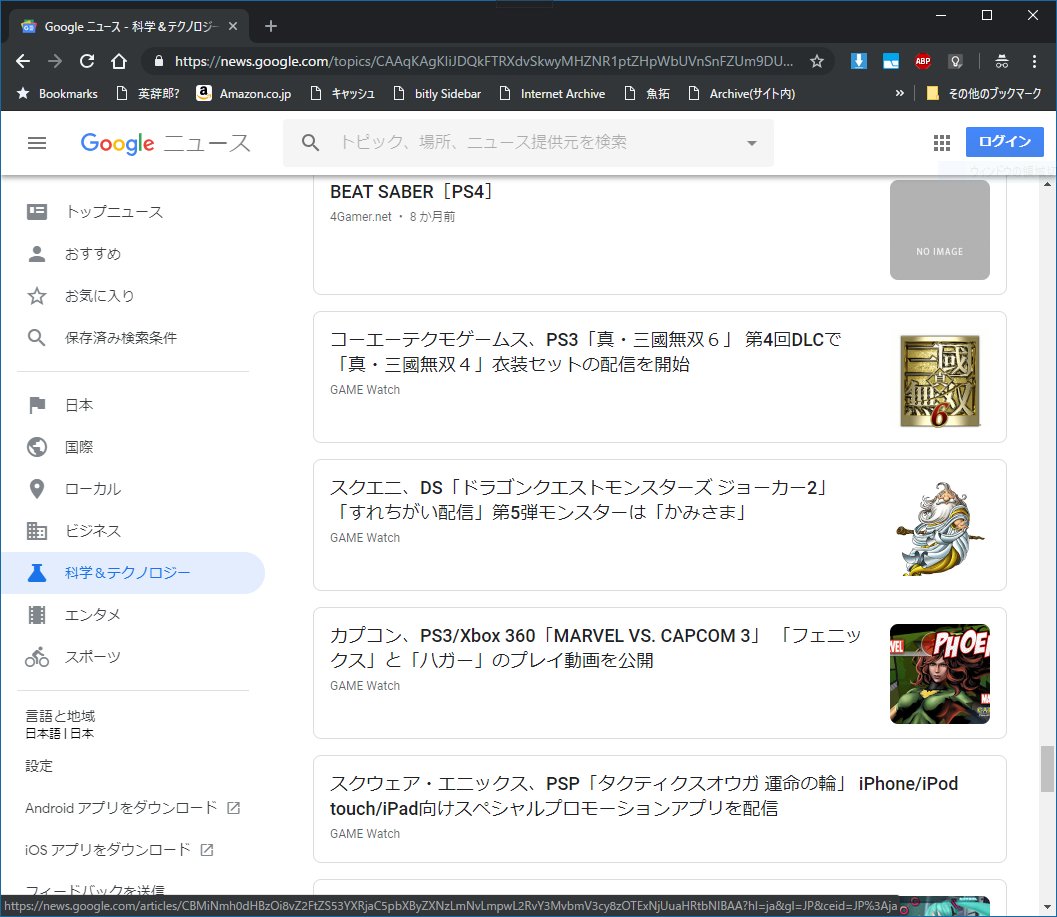Open the BEAT SABER [PS4] article
The width and height of the screenshot is (1057, 917).
[412, 192]
